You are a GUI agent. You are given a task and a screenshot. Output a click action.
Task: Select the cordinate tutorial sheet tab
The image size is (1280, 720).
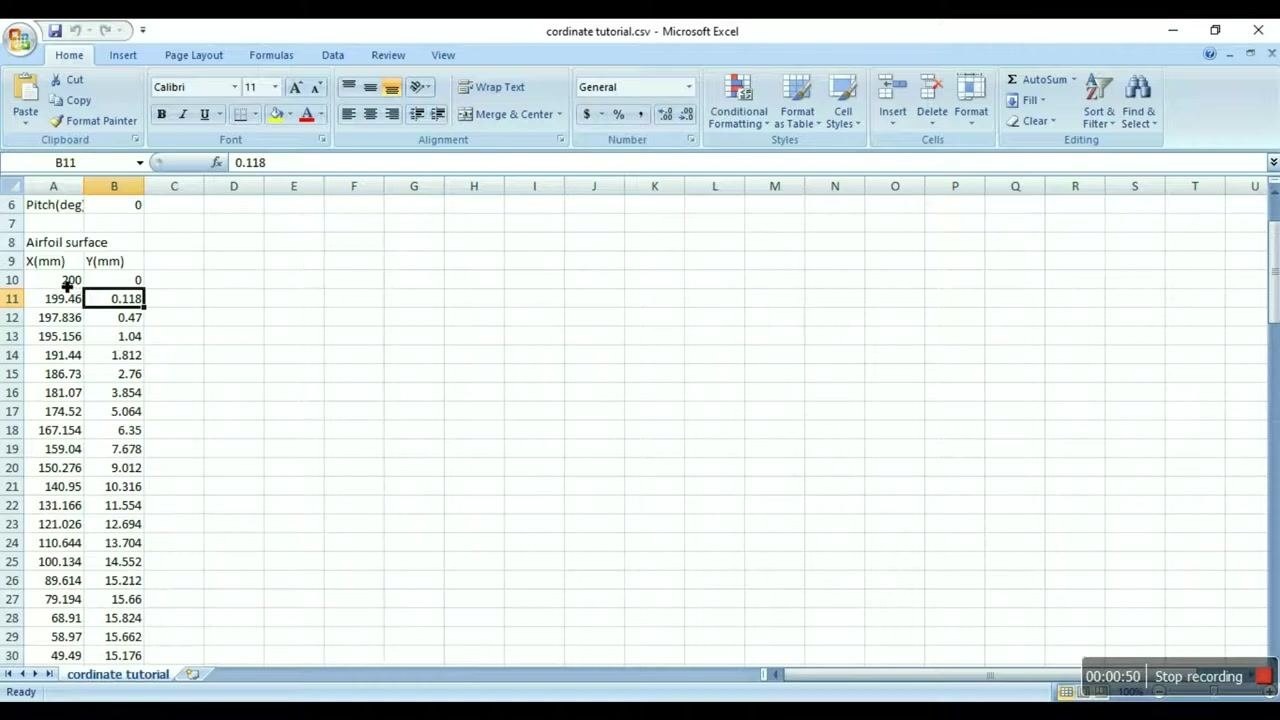[118, 674]
